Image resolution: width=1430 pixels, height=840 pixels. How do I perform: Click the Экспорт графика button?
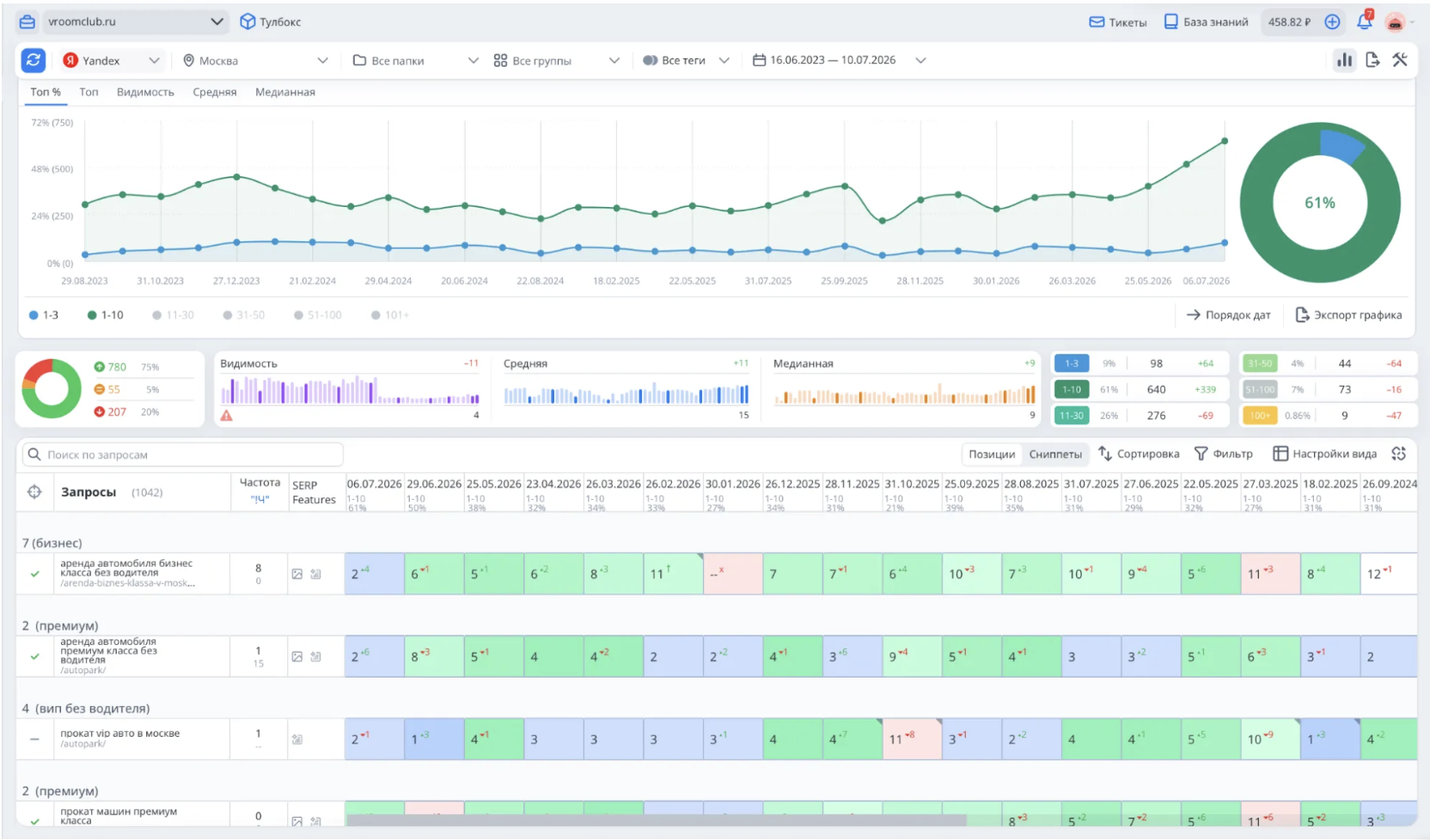[1348, 315]
